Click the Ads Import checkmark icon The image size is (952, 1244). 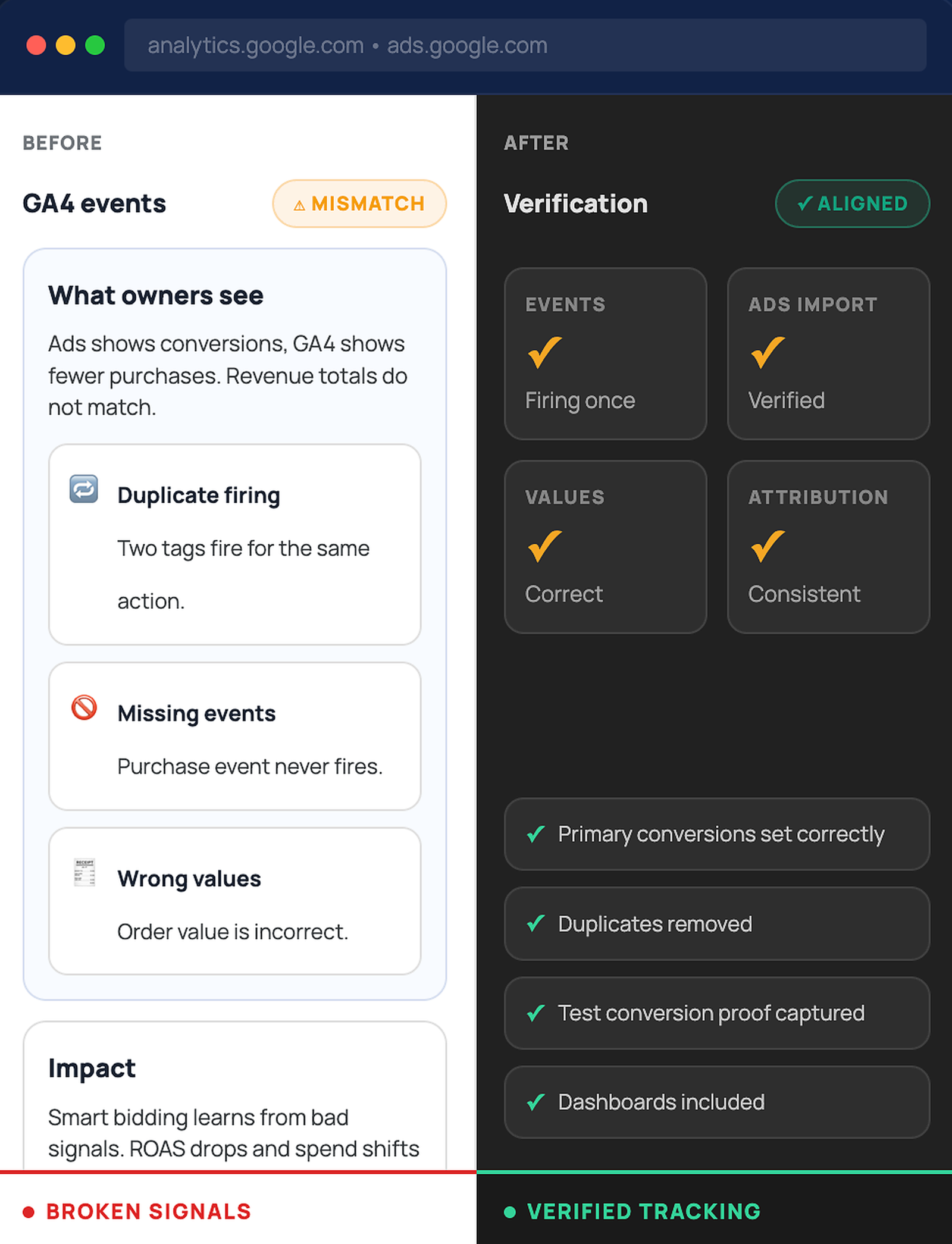pyautogui.click(x=768, y=352)
